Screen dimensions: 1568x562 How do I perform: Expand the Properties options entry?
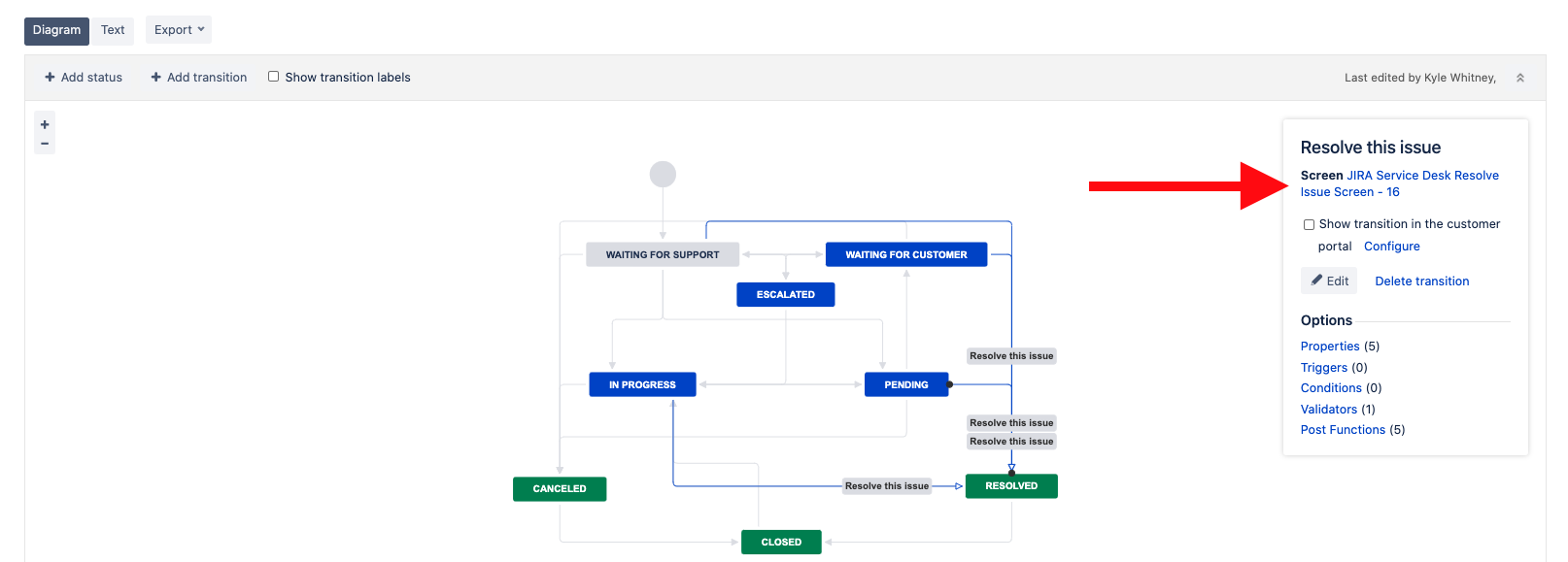1330,346
